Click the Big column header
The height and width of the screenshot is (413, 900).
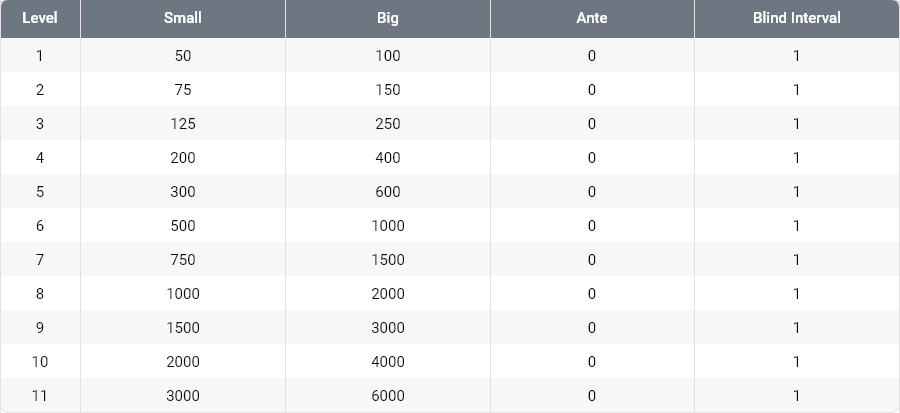coord(388,18)
